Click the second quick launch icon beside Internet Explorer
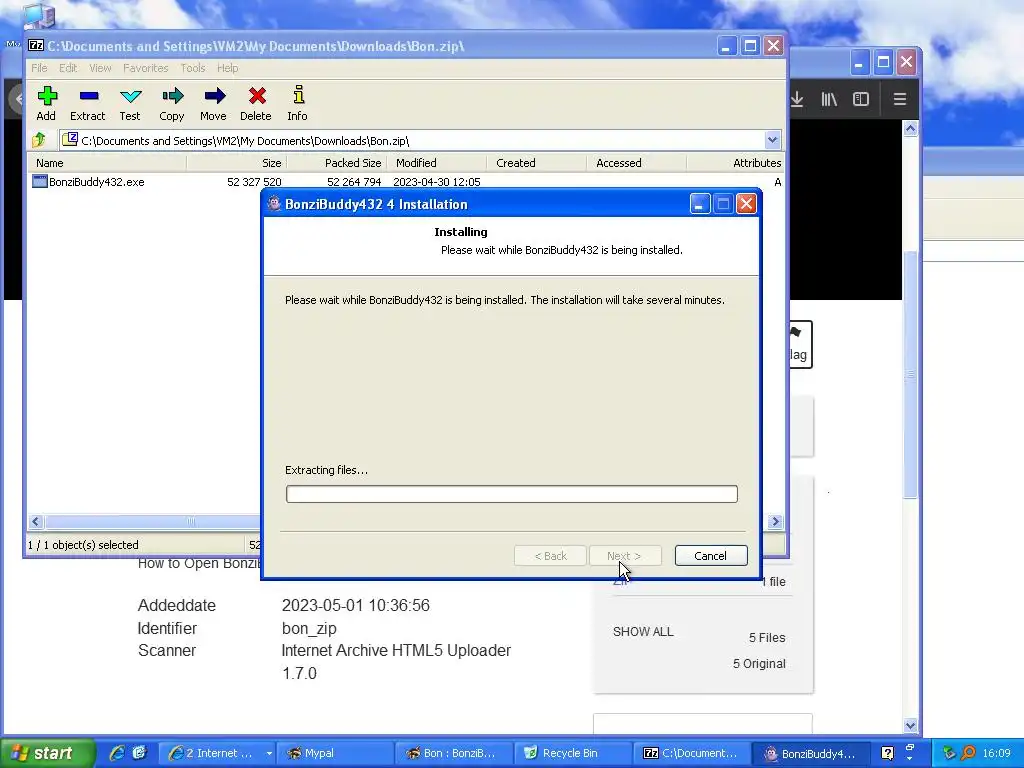 [140, 753]
